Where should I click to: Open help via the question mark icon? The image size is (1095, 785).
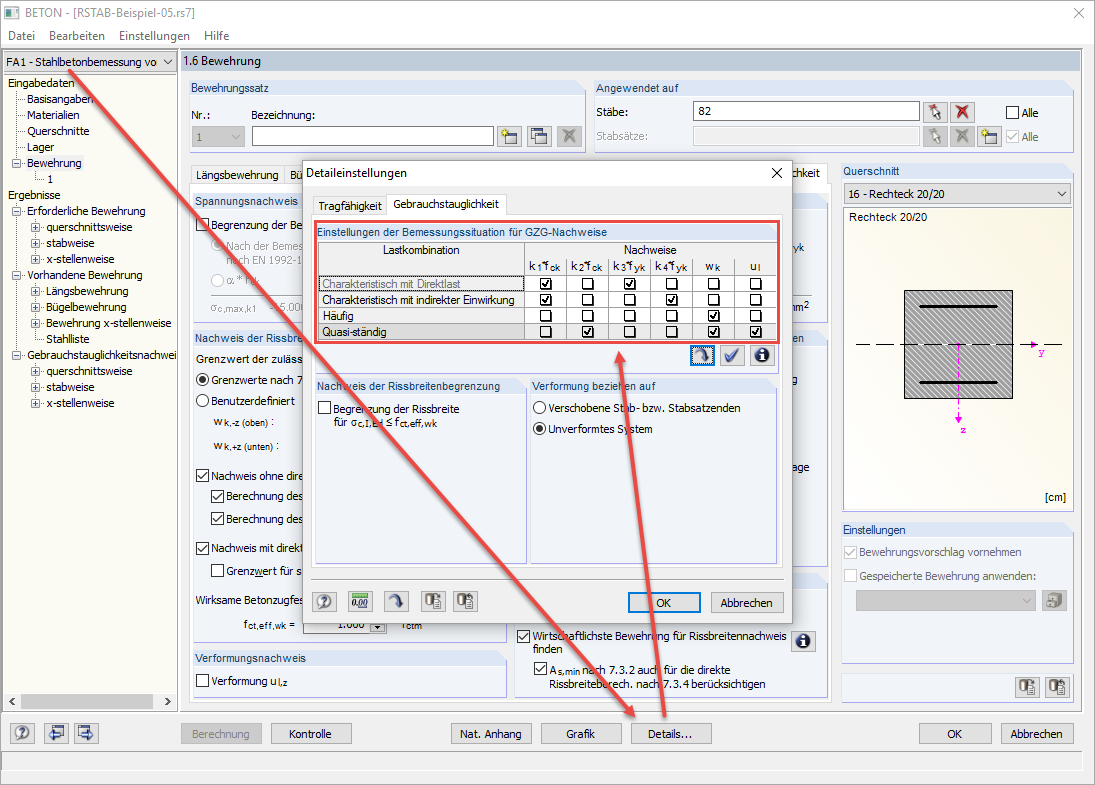[x=323, y=600]
